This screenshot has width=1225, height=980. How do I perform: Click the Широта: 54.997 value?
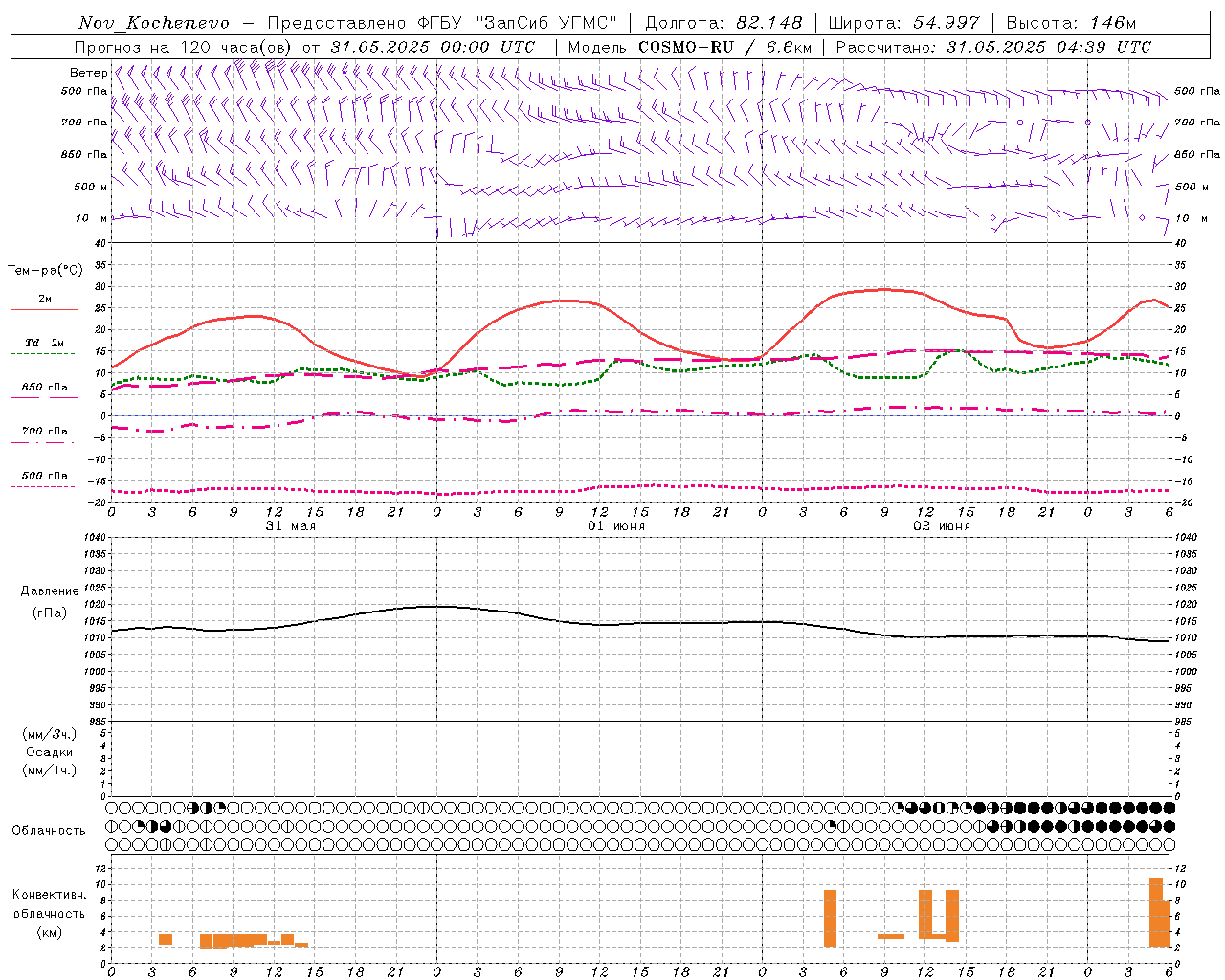[903, 23]
